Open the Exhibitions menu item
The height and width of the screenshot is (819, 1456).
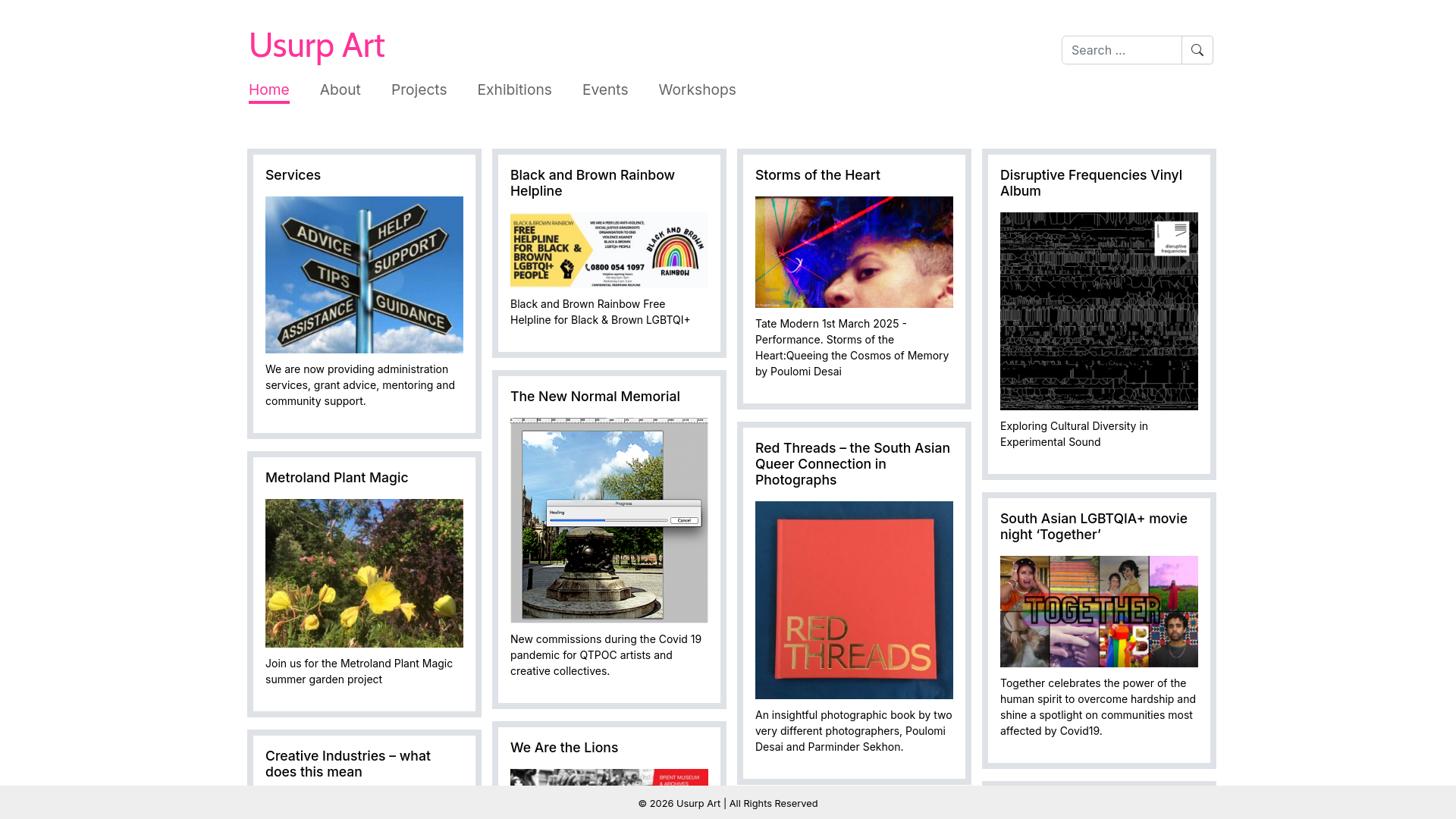point(515,89)
